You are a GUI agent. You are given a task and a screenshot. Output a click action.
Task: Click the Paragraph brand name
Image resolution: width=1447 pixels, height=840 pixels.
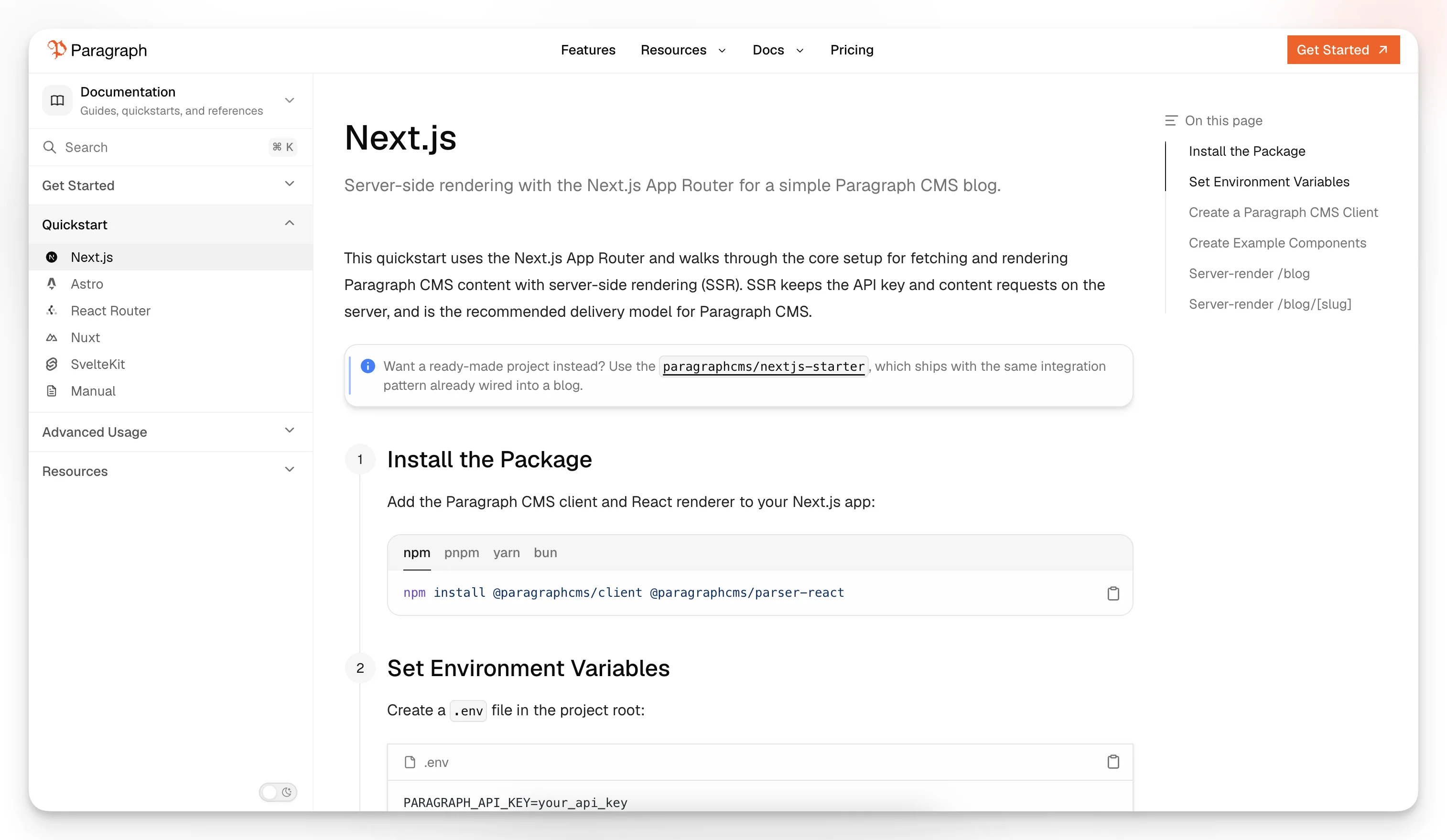point(108,50)
